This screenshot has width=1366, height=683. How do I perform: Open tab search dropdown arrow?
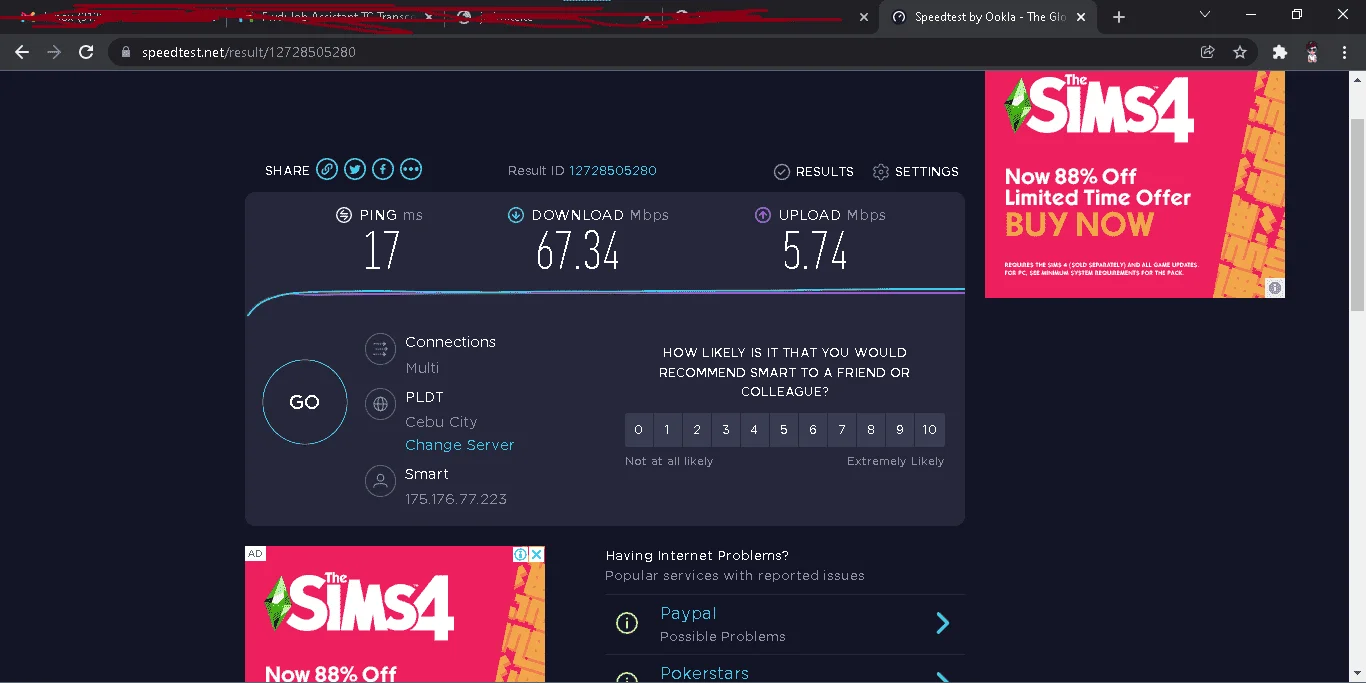pos(1205,15)
